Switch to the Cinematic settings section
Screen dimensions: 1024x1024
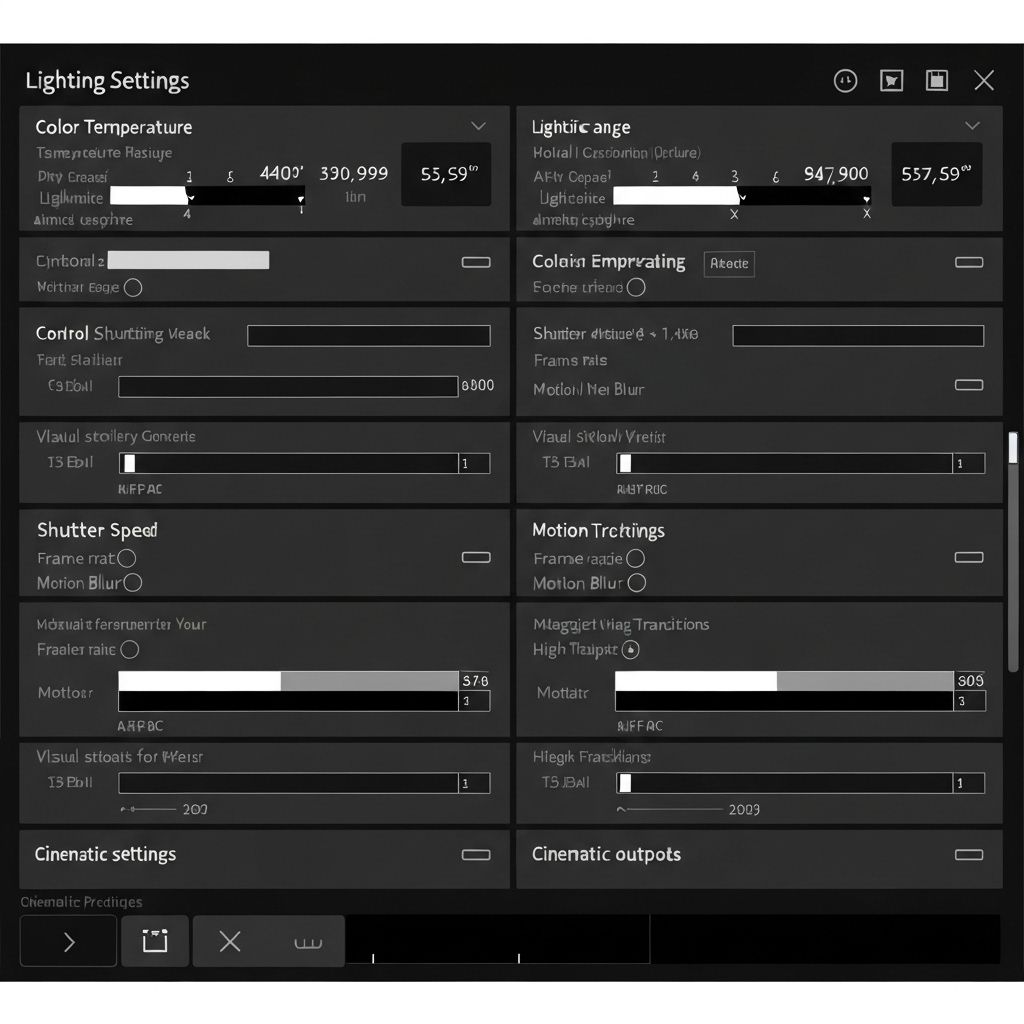[x=104, y=855]
